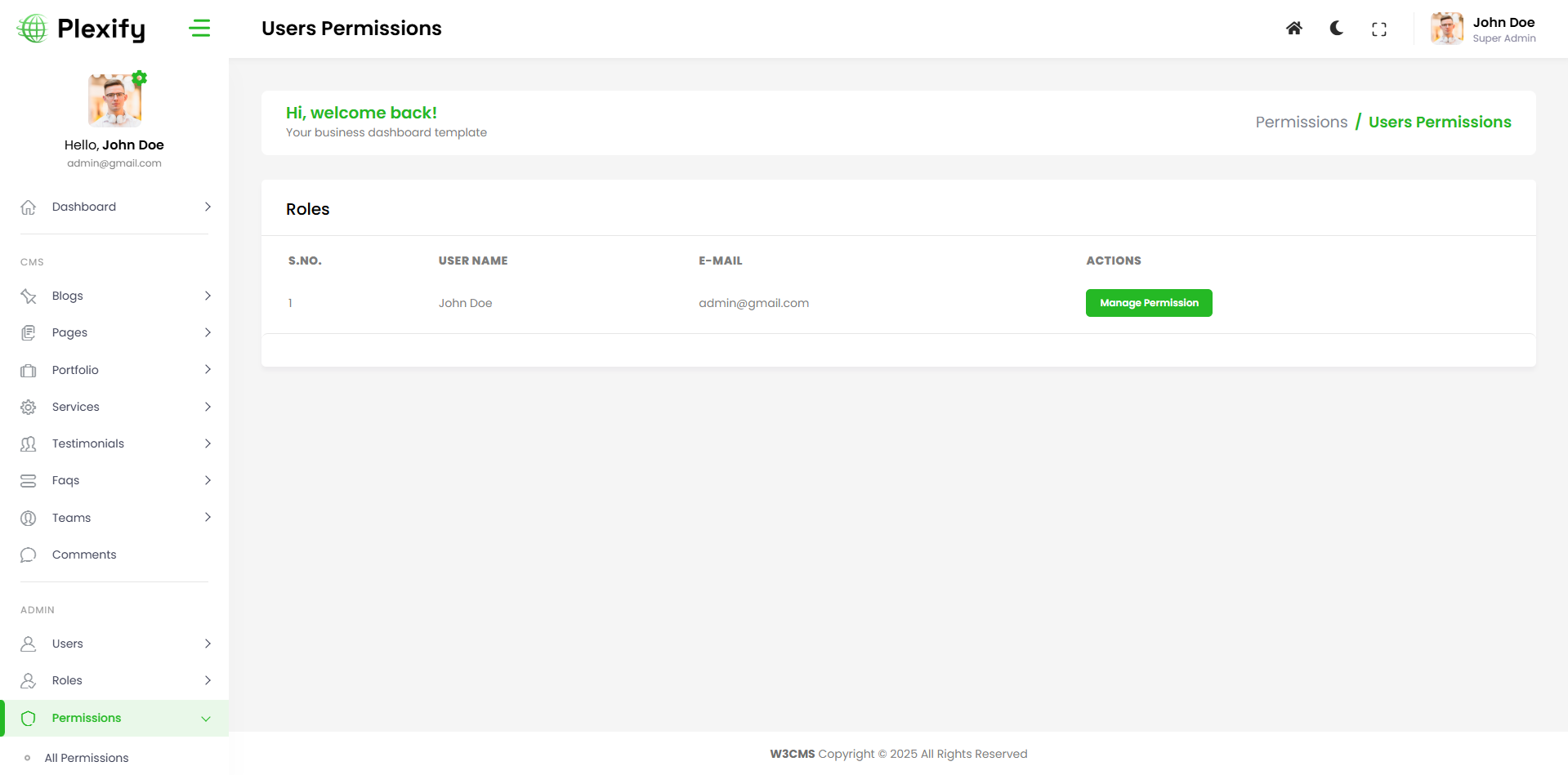This screenshot has height=775, width=1568.
Task: Collapse the Permissions menu chevron
Action: pyautogui.click(x=206, y=719)
